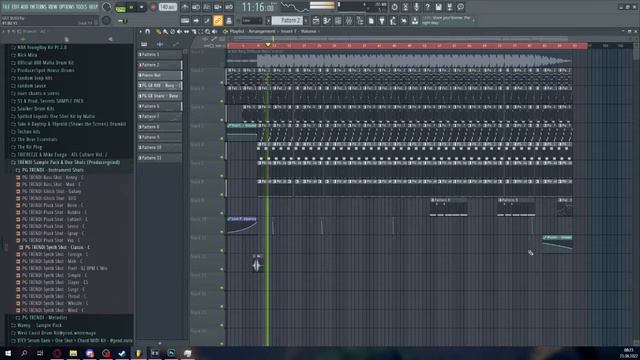Open the PATTERNS menu
Image resolution: width=640 pixels, height=360 pixels.
38,7
